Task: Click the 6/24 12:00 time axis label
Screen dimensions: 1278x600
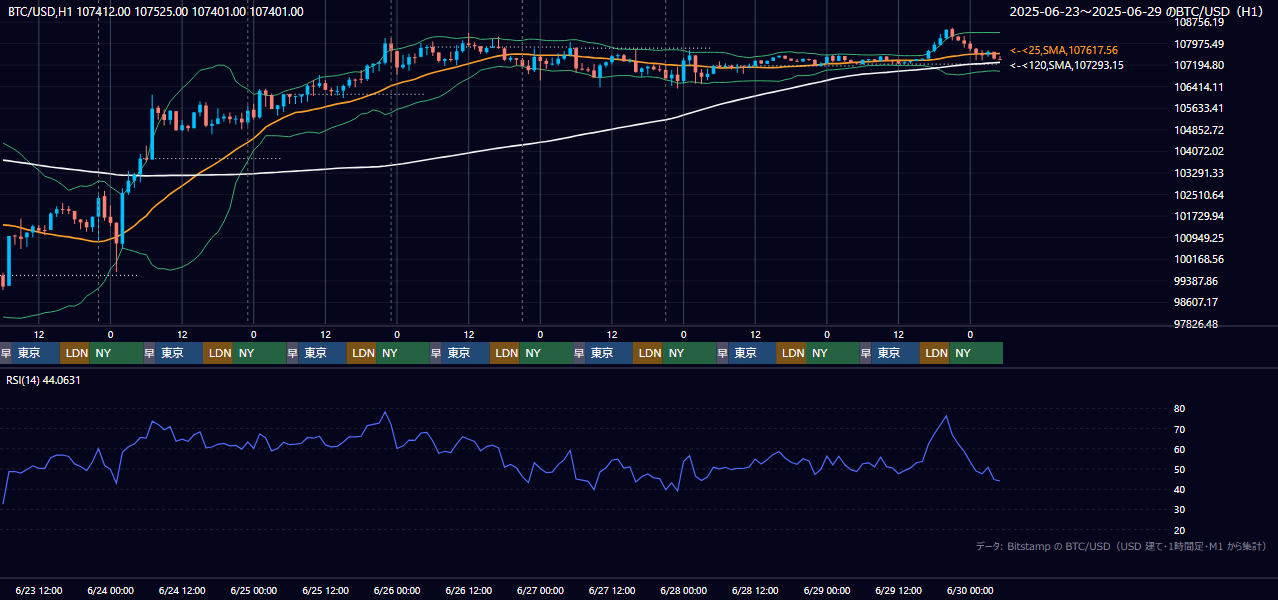Action: 182,590
